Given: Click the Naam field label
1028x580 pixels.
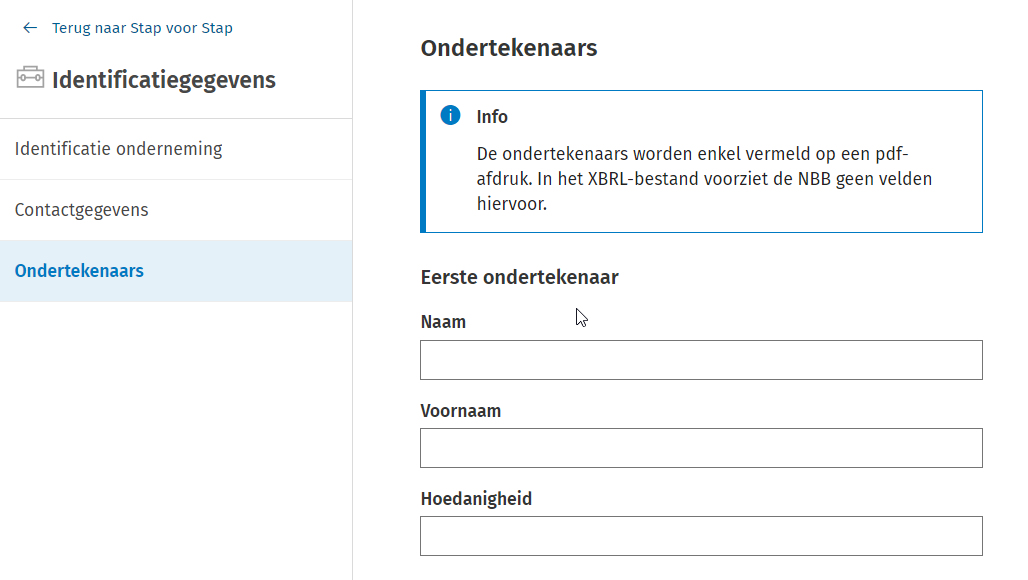Looking at the screenshot, I should pos(442,322).
